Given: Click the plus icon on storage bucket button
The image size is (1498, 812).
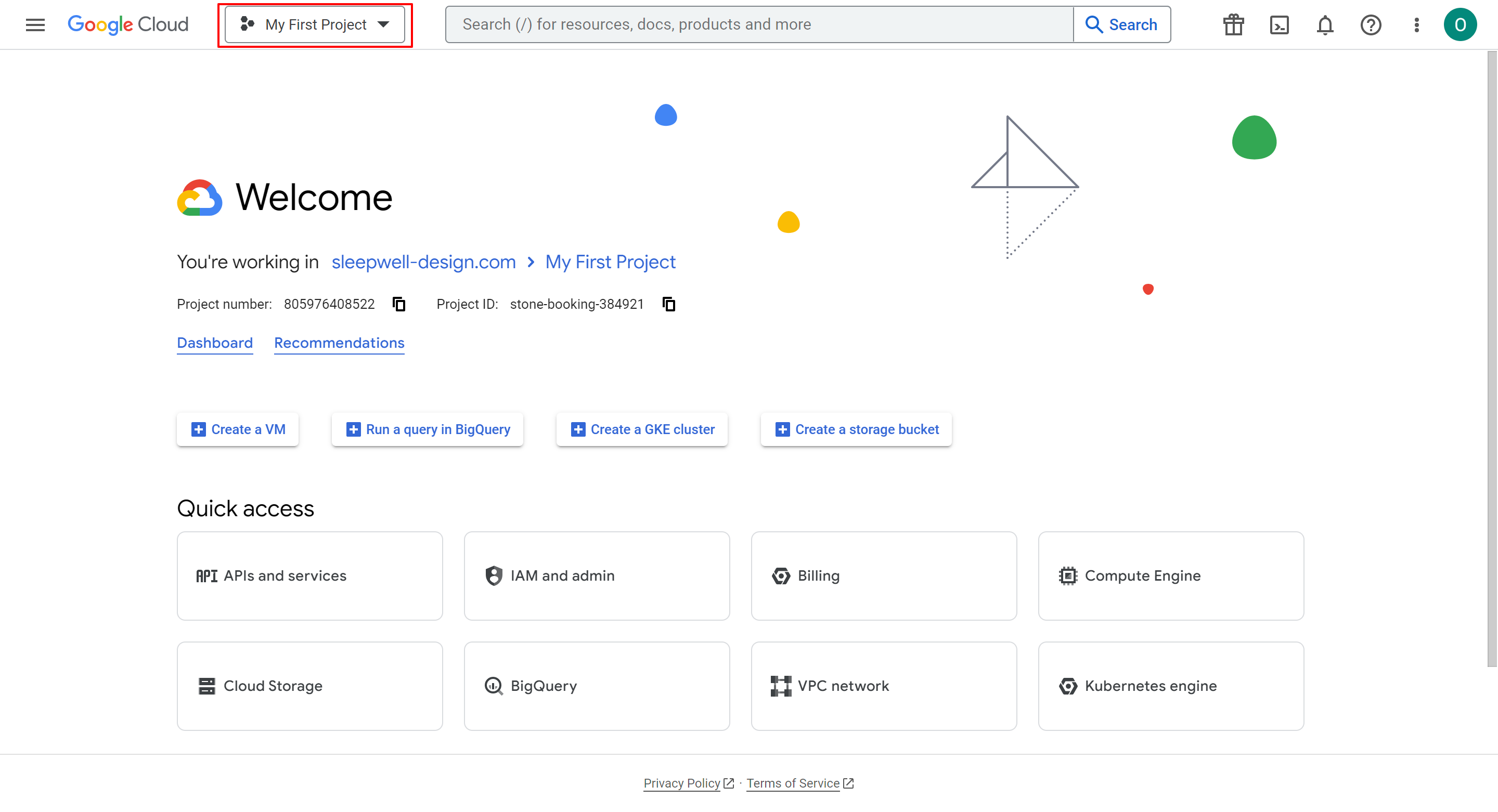Looking at the screenshot, I should [782, 429].
